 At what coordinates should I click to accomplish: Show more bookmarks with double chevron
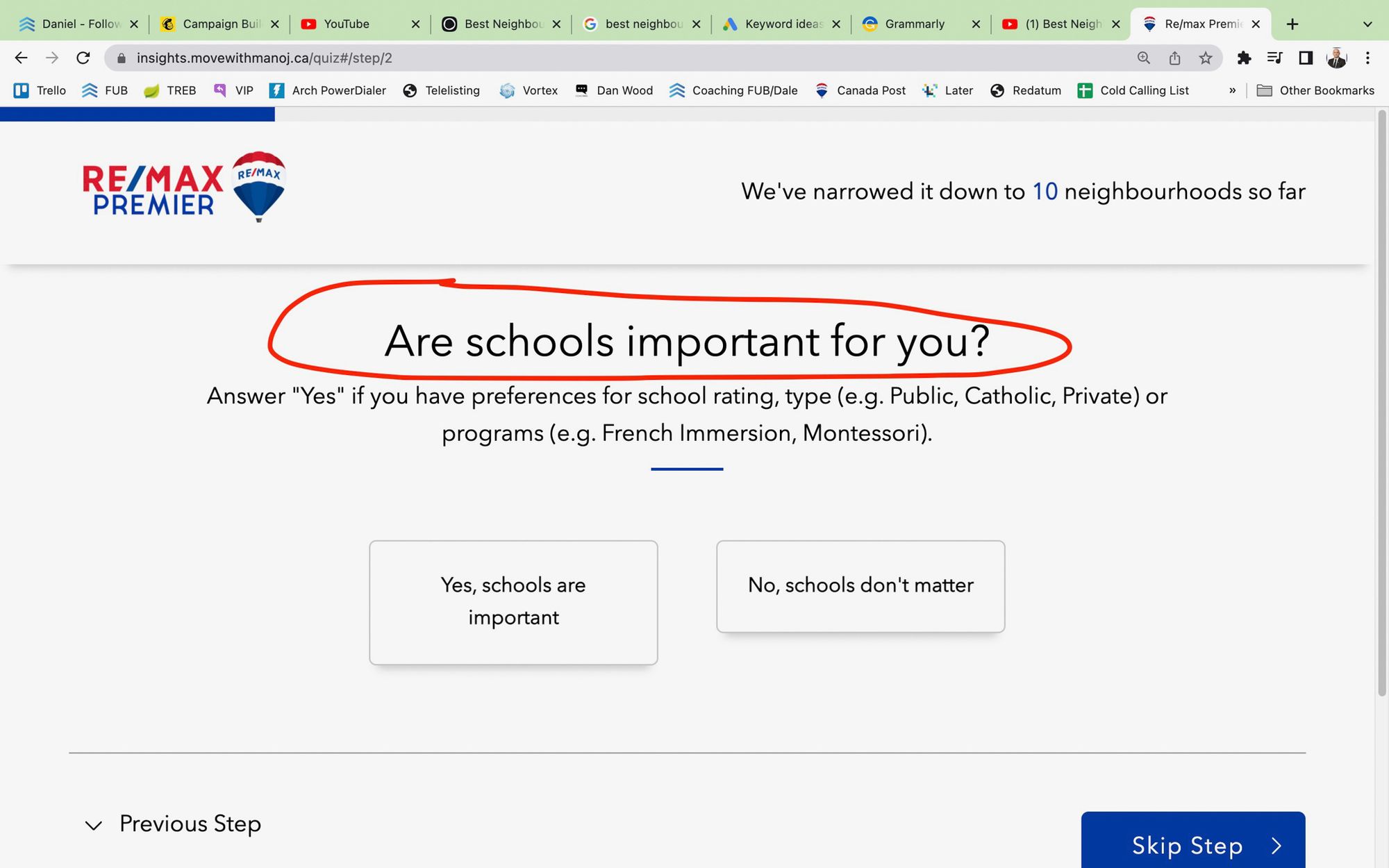click(1232, 90)
